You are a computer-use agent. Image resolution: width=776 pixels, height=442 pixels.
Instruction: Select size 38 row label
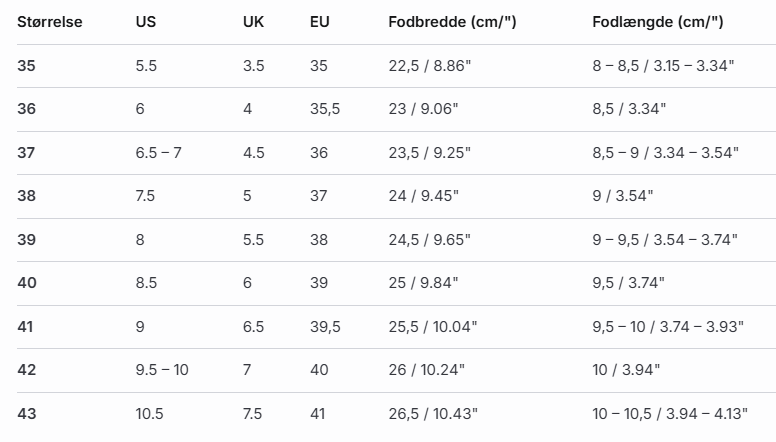point(27,196)
